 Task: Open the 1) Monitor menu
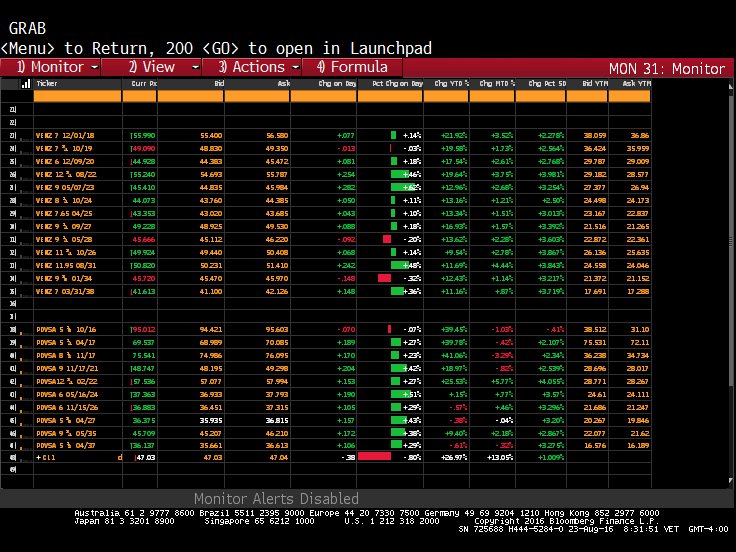coord(50,67)
